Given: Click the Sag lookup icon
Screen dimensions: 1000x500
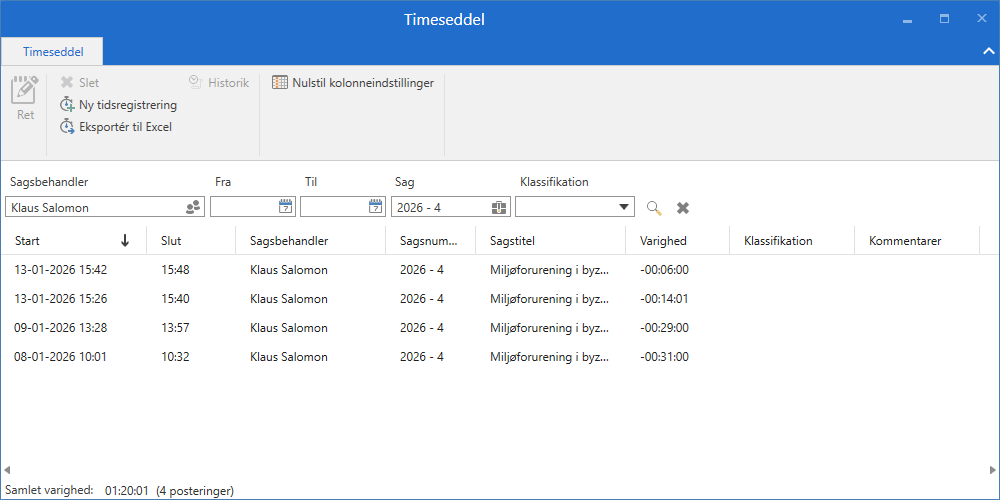Looking at the screenshot, I should point(499,207).
